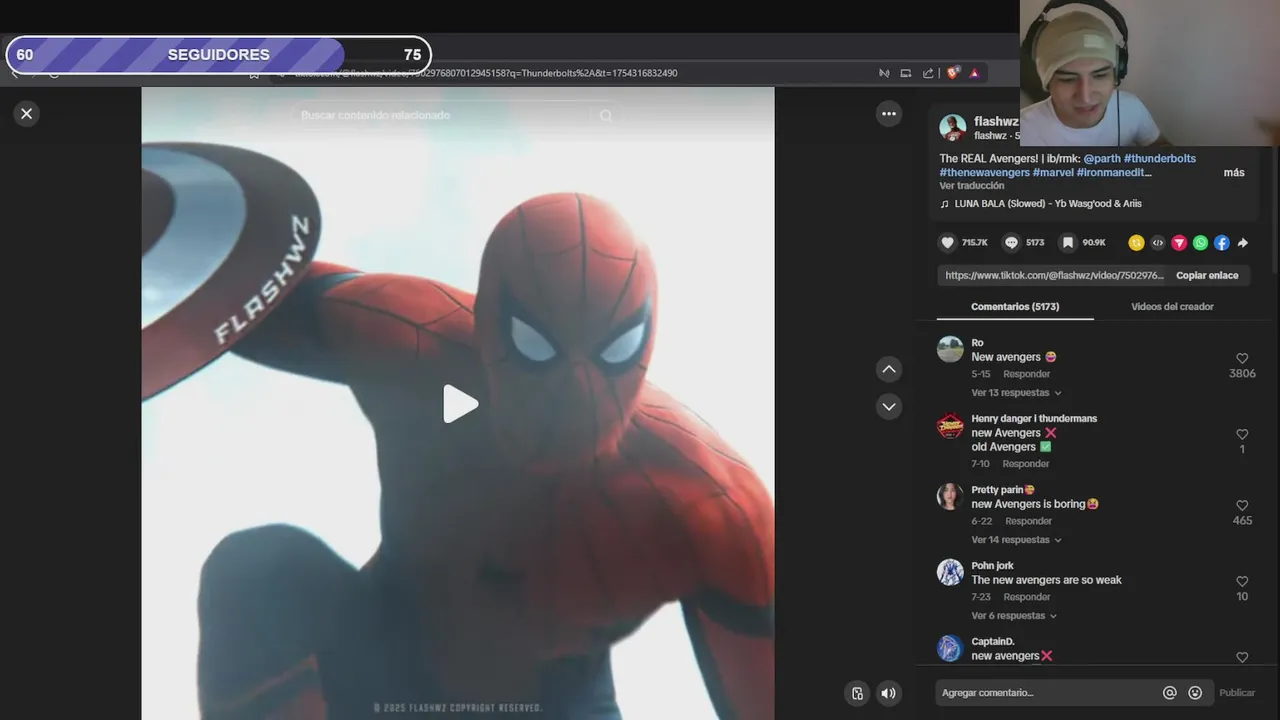Click Ver traducción link

pyautogui.click(x=971, y=186)
